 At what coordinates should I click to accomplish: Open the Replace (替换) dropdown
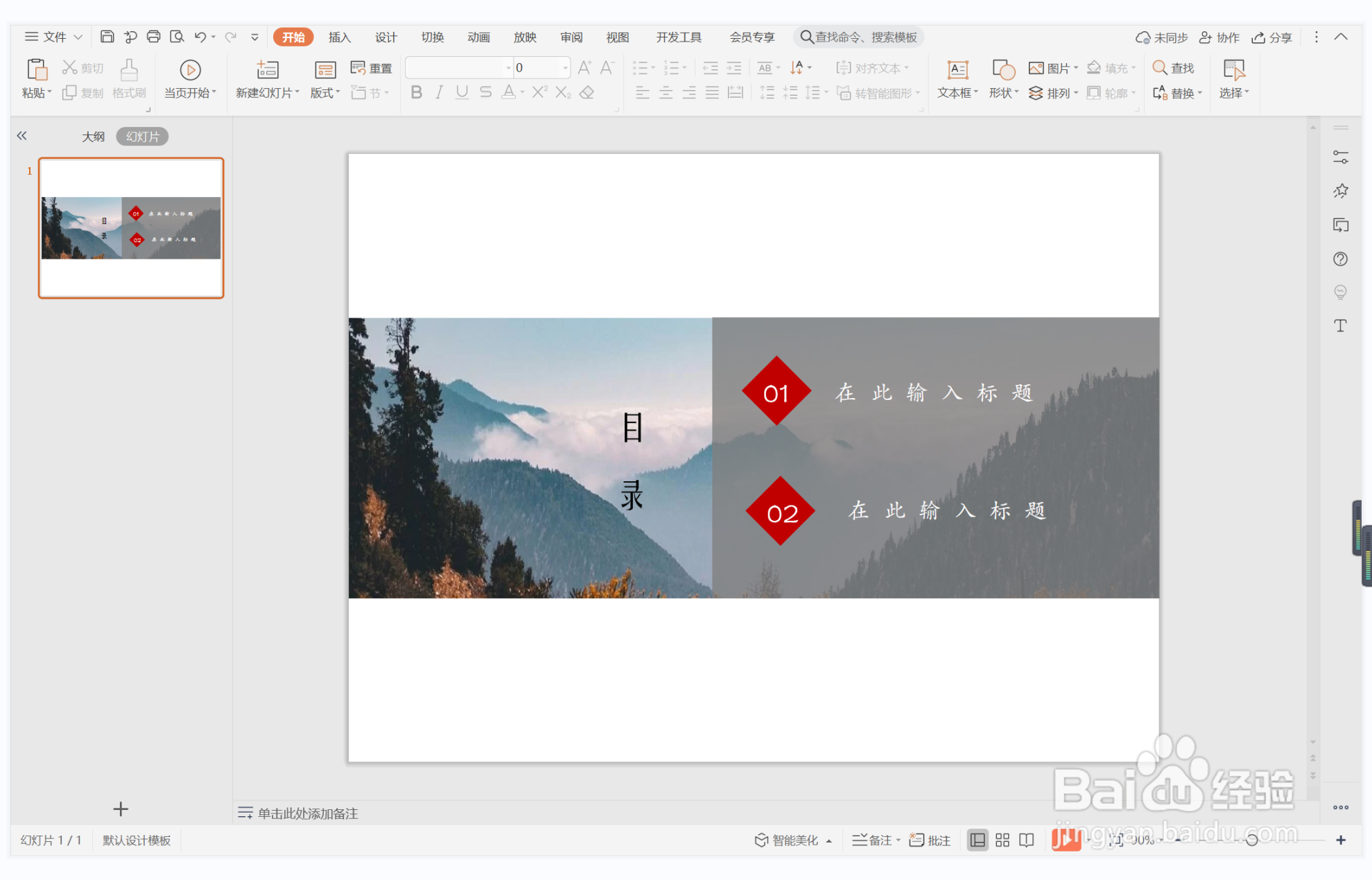pos(1177,93)
